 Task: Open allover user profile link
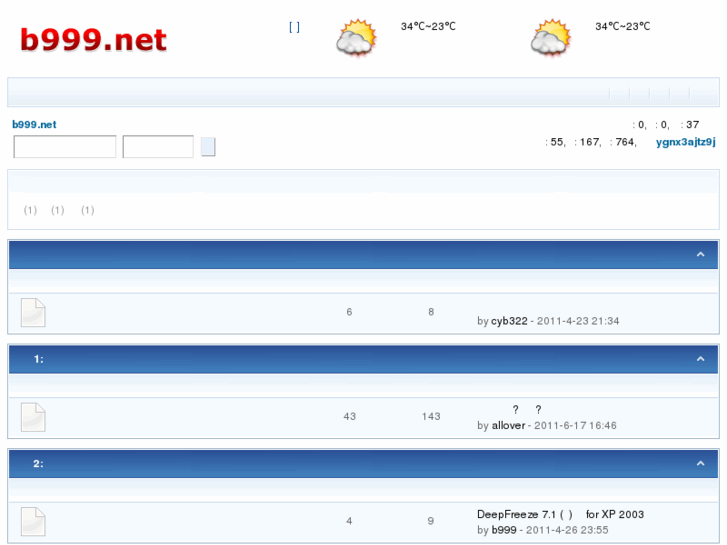pyautogui.click(x=508, y=425)
